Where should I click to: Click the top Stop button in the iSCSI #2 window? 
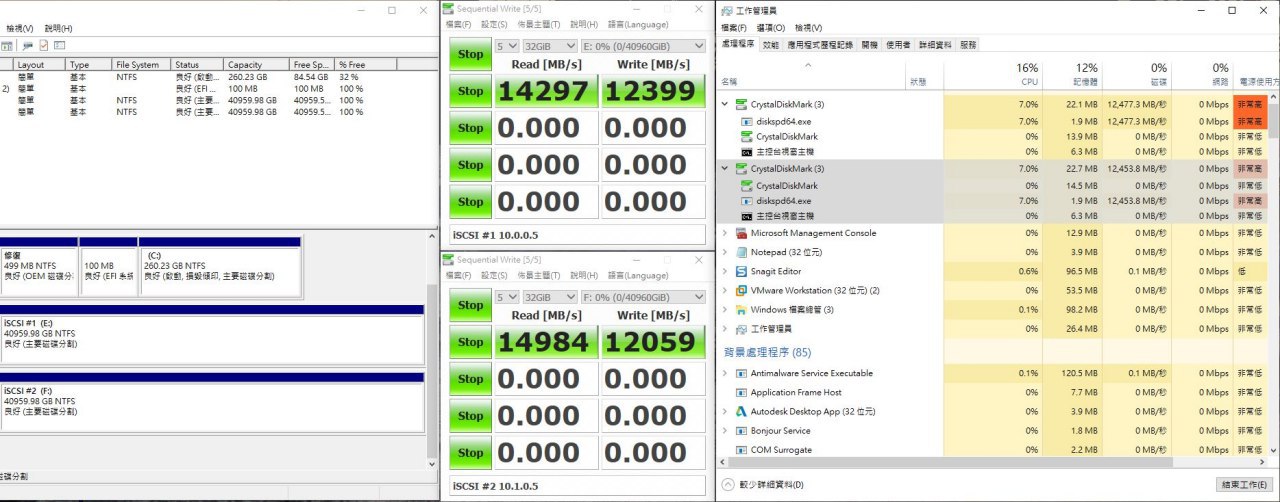[470, 305]
